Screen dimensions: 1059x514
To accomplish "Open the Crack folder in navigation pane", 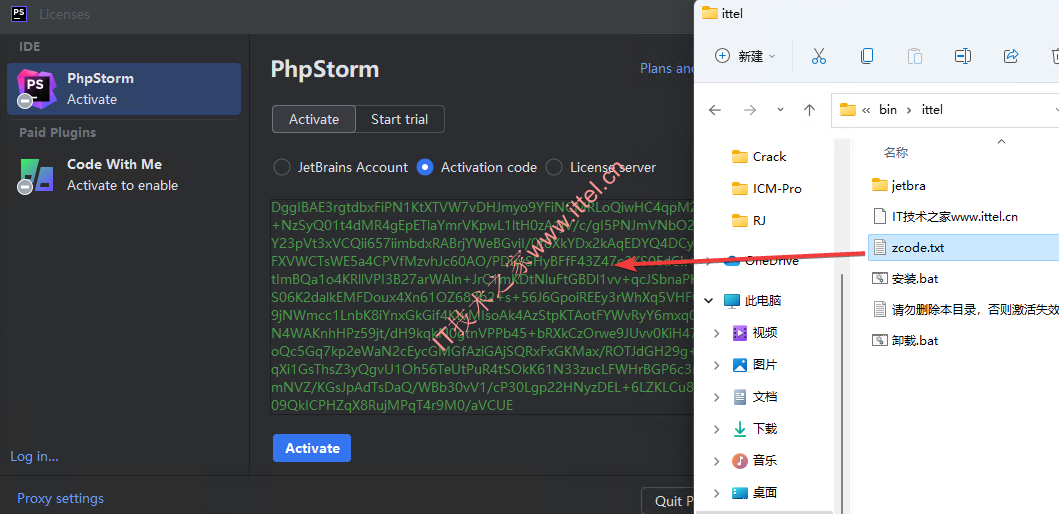I will [x=760, y=157].
